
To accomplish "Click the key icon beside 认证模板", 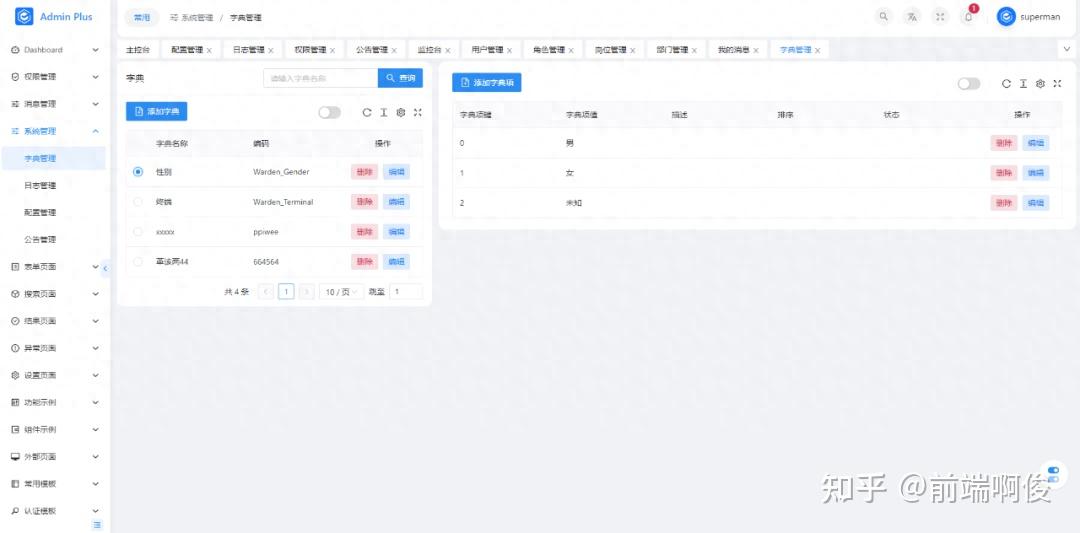I will coord(15,511).
